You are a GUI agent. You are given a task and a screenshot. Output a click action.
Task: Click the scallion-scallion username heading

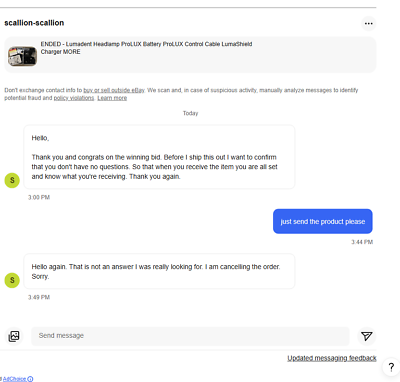coord(34,23)
